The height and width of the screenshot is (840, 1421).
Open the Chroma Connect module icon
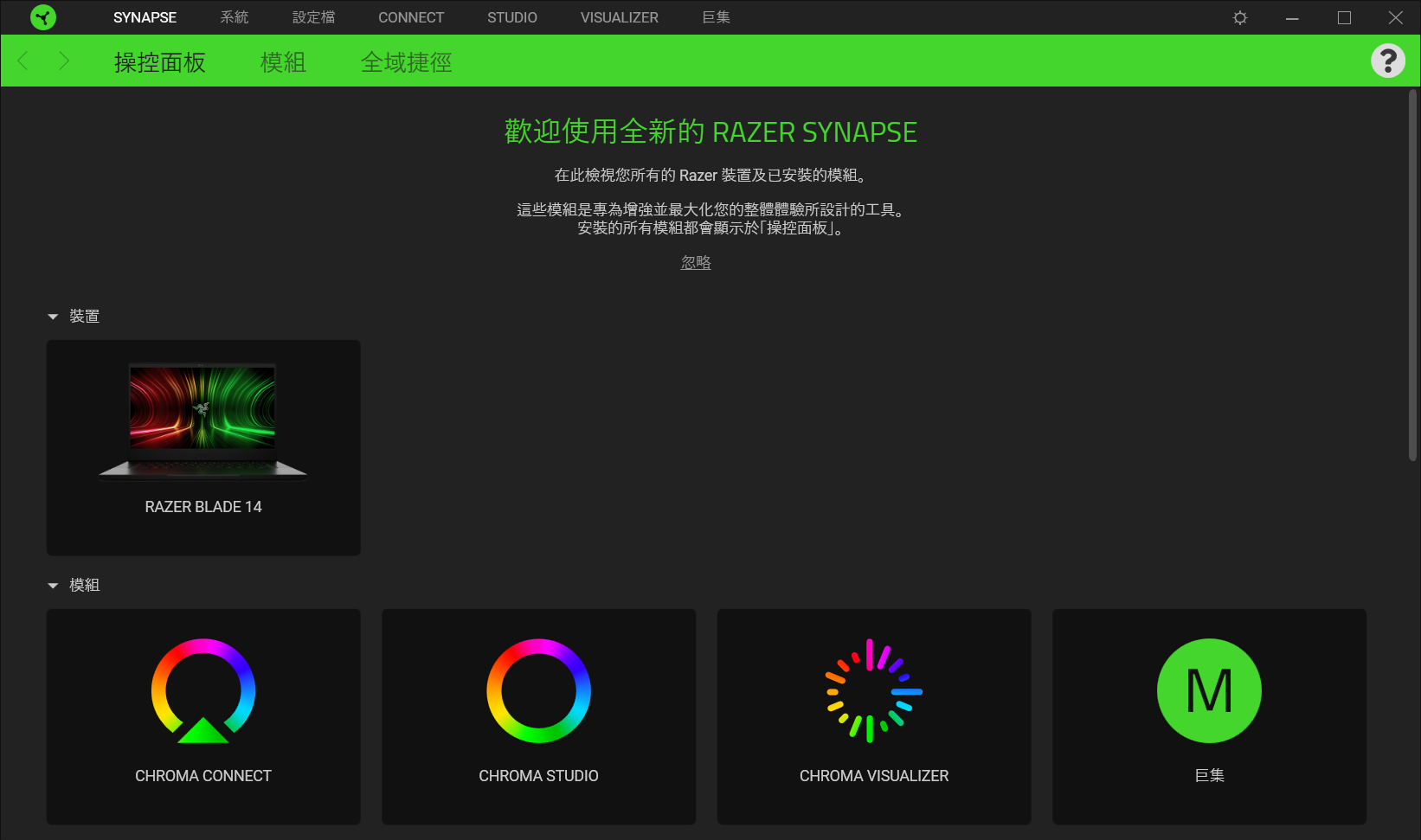coord(203,691)
